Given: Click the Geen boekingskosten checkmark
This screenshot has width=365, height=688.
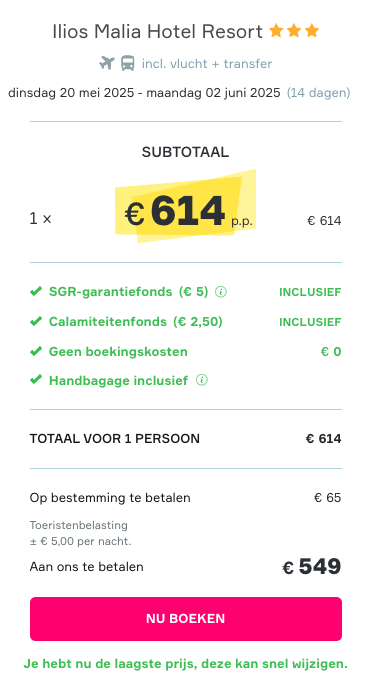Looking at the screenshot, I should tap(36, 351).
